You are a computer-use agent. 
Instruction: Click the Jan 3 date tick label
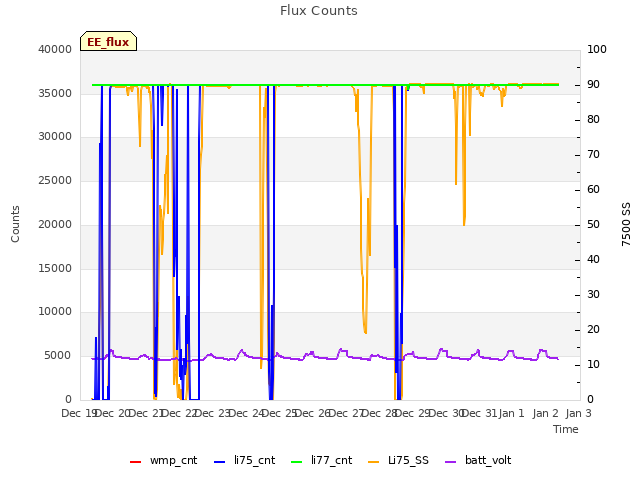click(579, 413)
